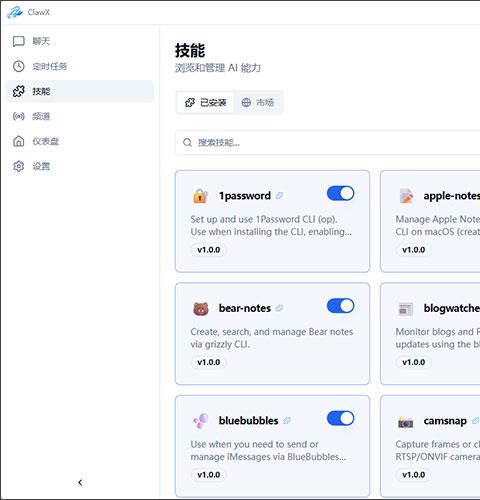Click the ClawX logo icon
The image size is (480, 500).
[x=15, y=12]
